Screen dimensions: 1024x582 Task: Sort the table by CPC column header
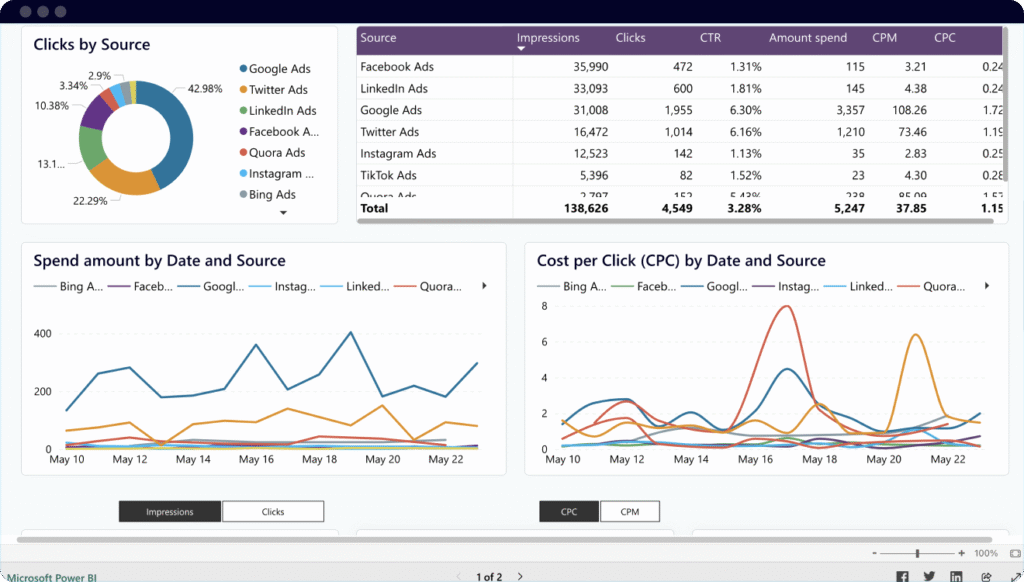point(944,38)
